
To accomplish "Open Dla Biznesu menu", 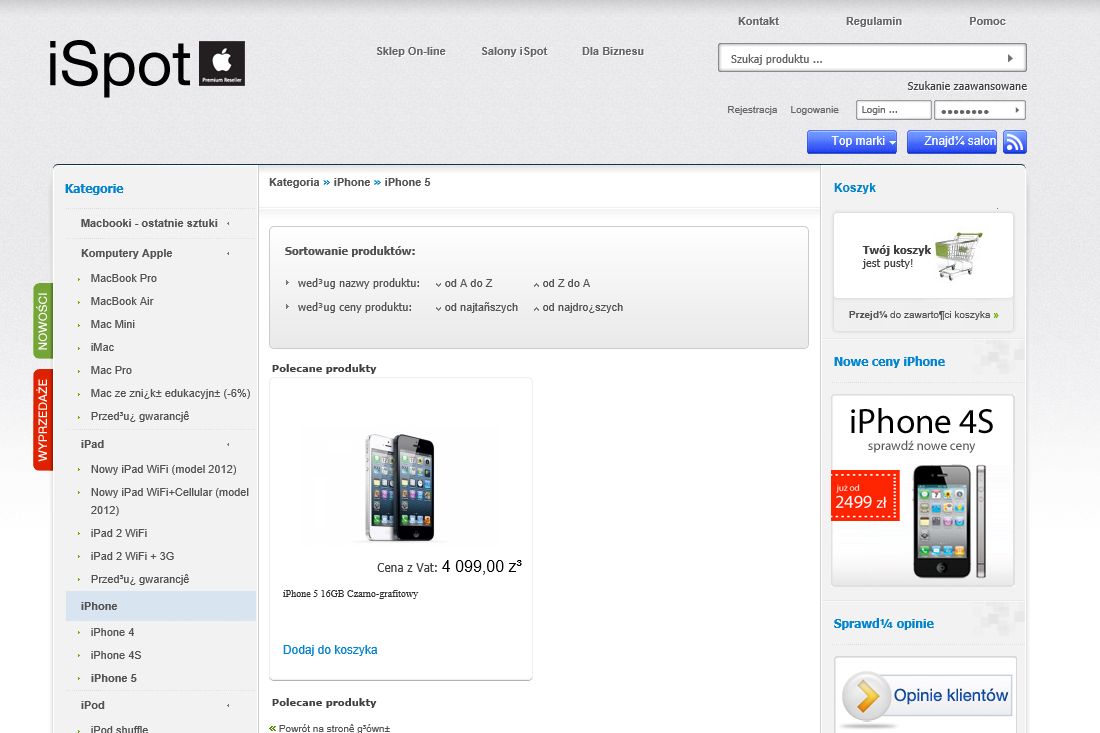I will coord(612,51).
